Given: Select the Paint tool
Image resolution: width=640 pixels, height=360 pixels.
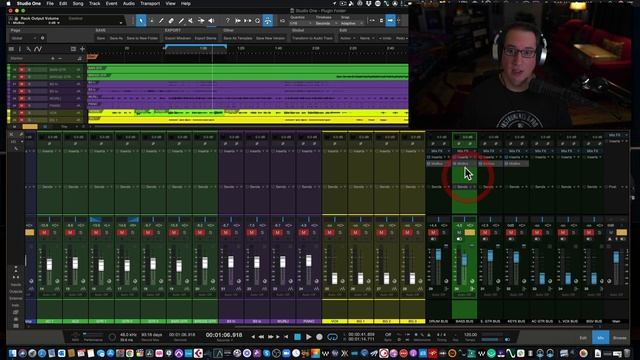Looking at the screenshot, I should 181,20.
